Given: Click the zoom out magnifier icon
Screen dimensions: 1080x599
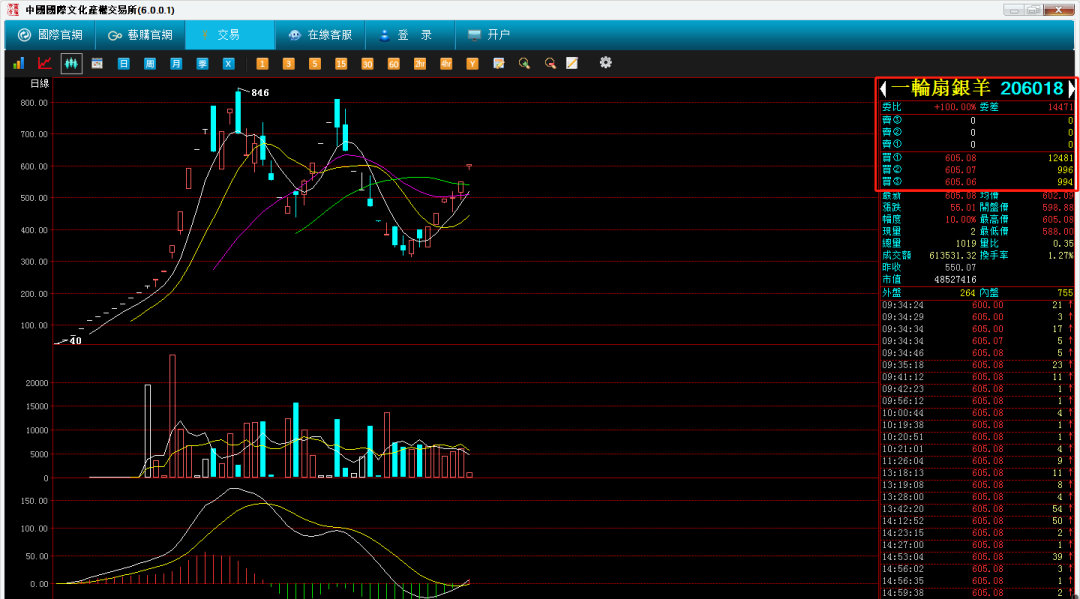Looking at the screenshot, I should point(550,63).
